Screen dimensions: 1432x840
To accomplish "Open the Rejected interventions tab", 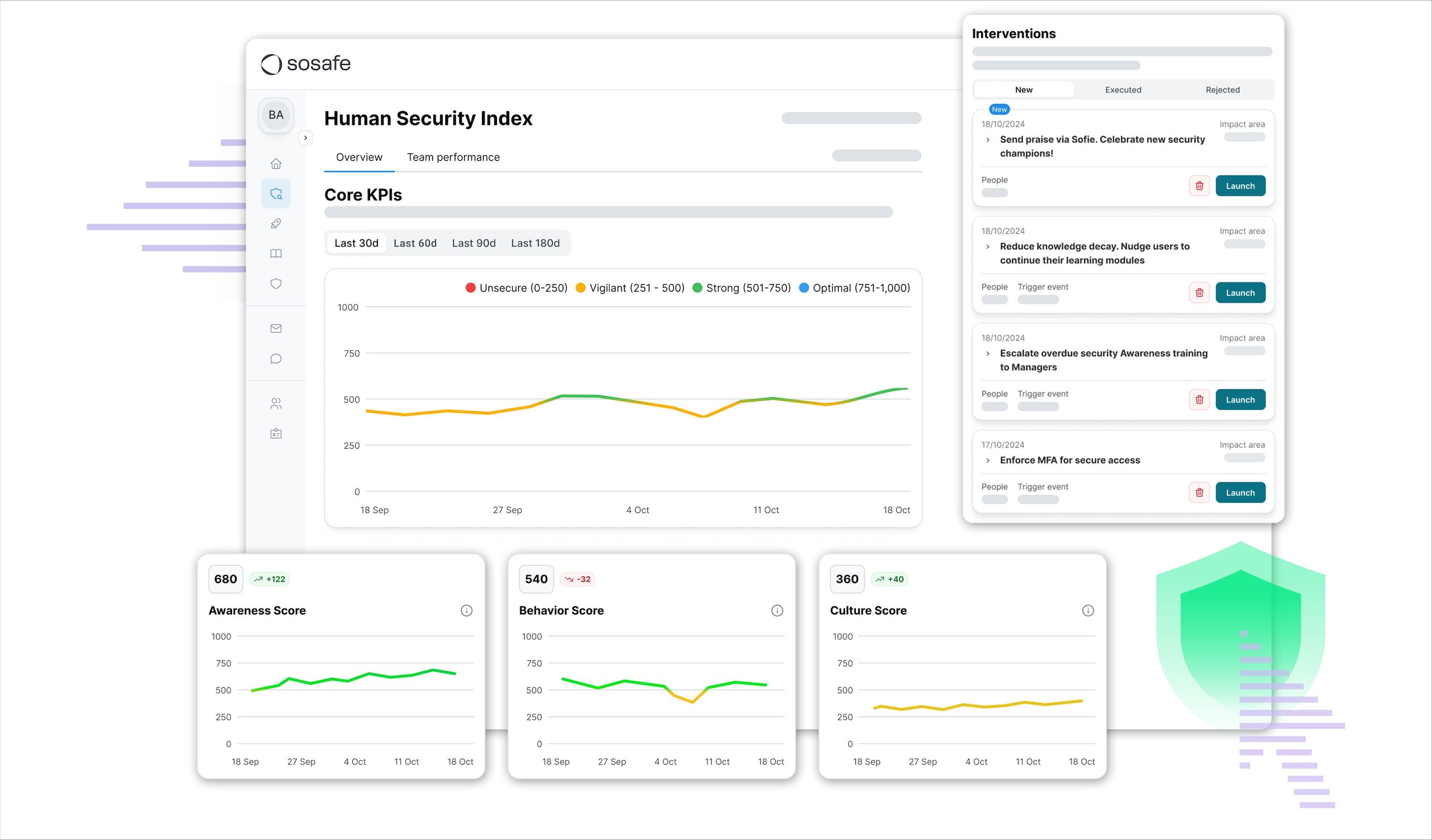I will 1222,90.
